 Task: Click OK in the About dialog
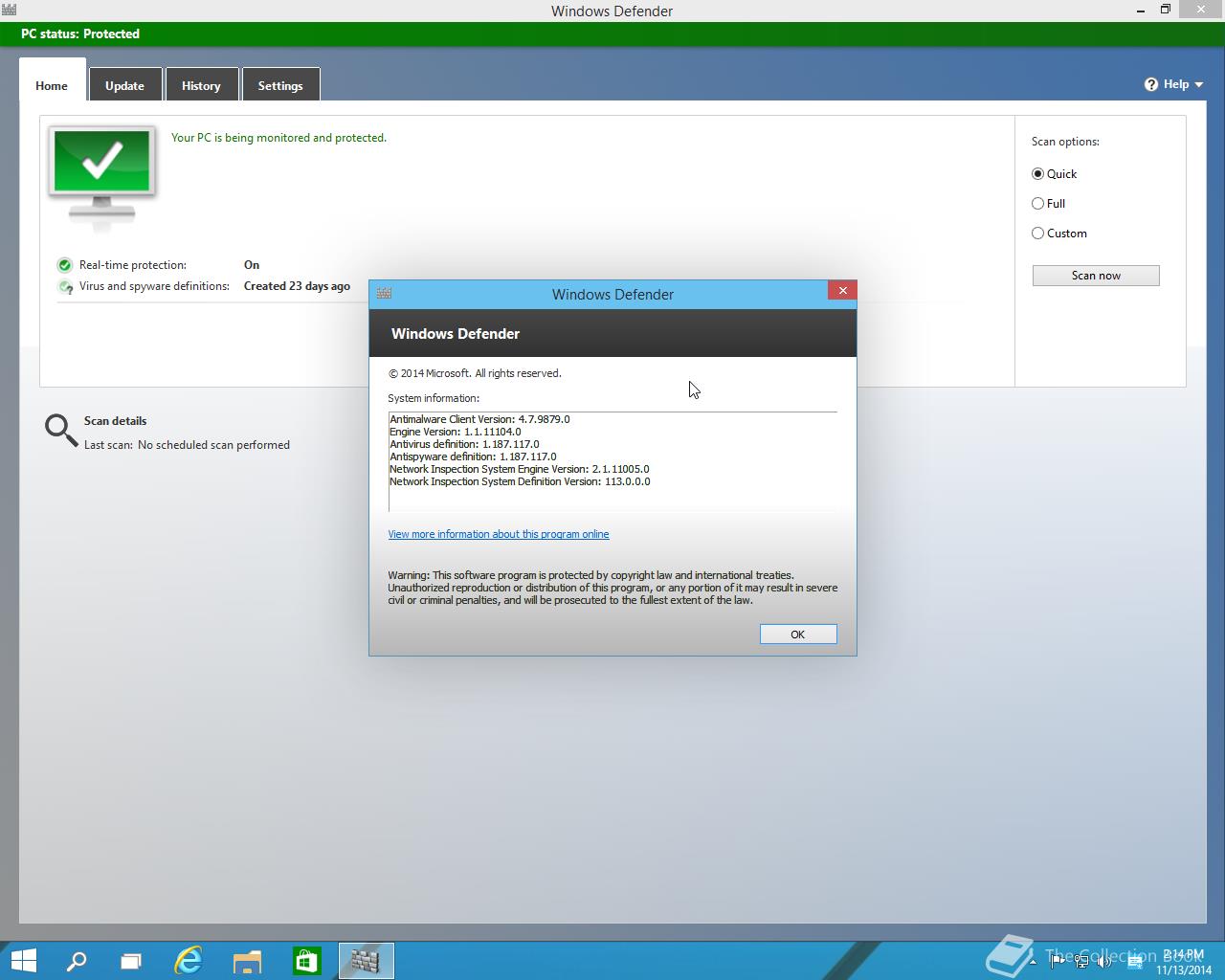[x=798, y=635]
